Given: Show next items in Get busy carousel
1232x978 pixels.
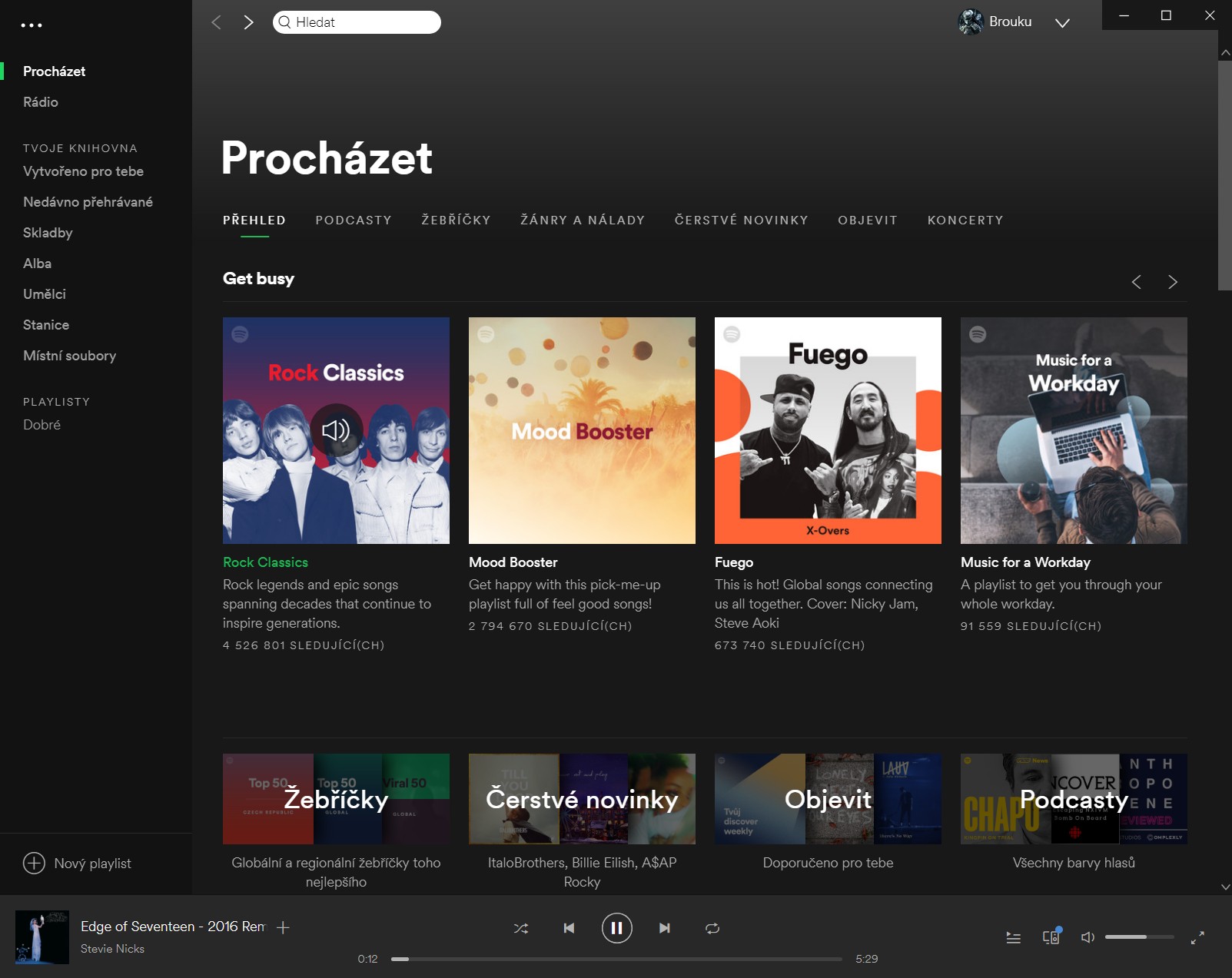Looking at the screenshot, I should tap(1172, 282).
